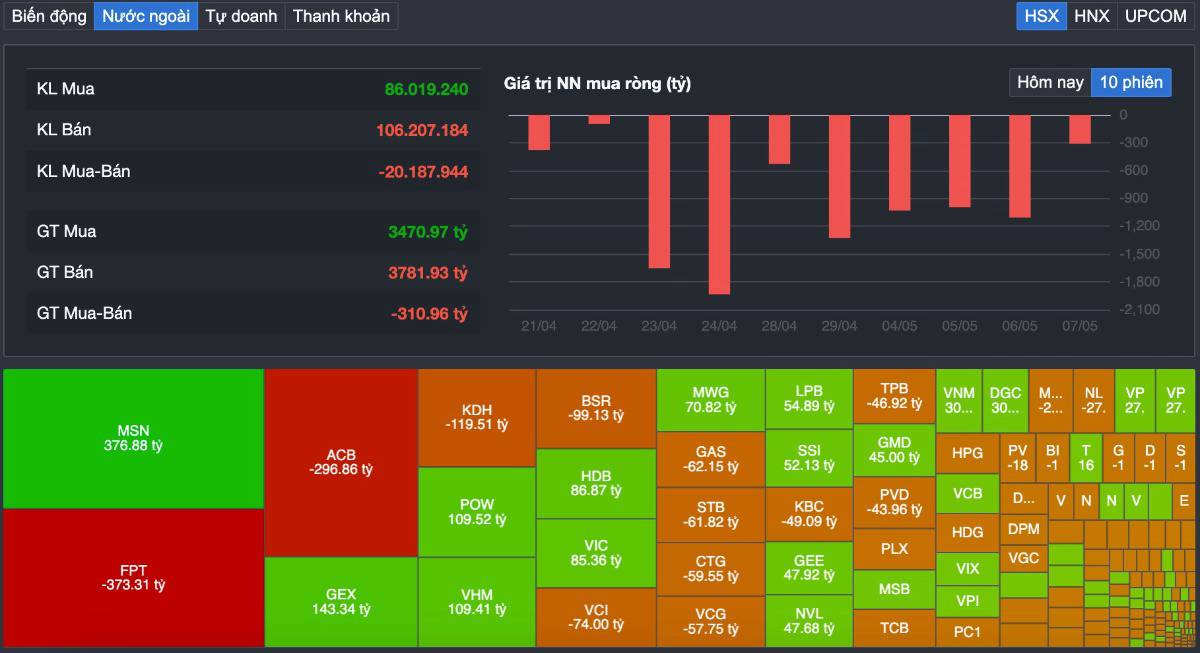Open the VGC tile
Screen dimensions: 1200x653
coord(1023,557)
